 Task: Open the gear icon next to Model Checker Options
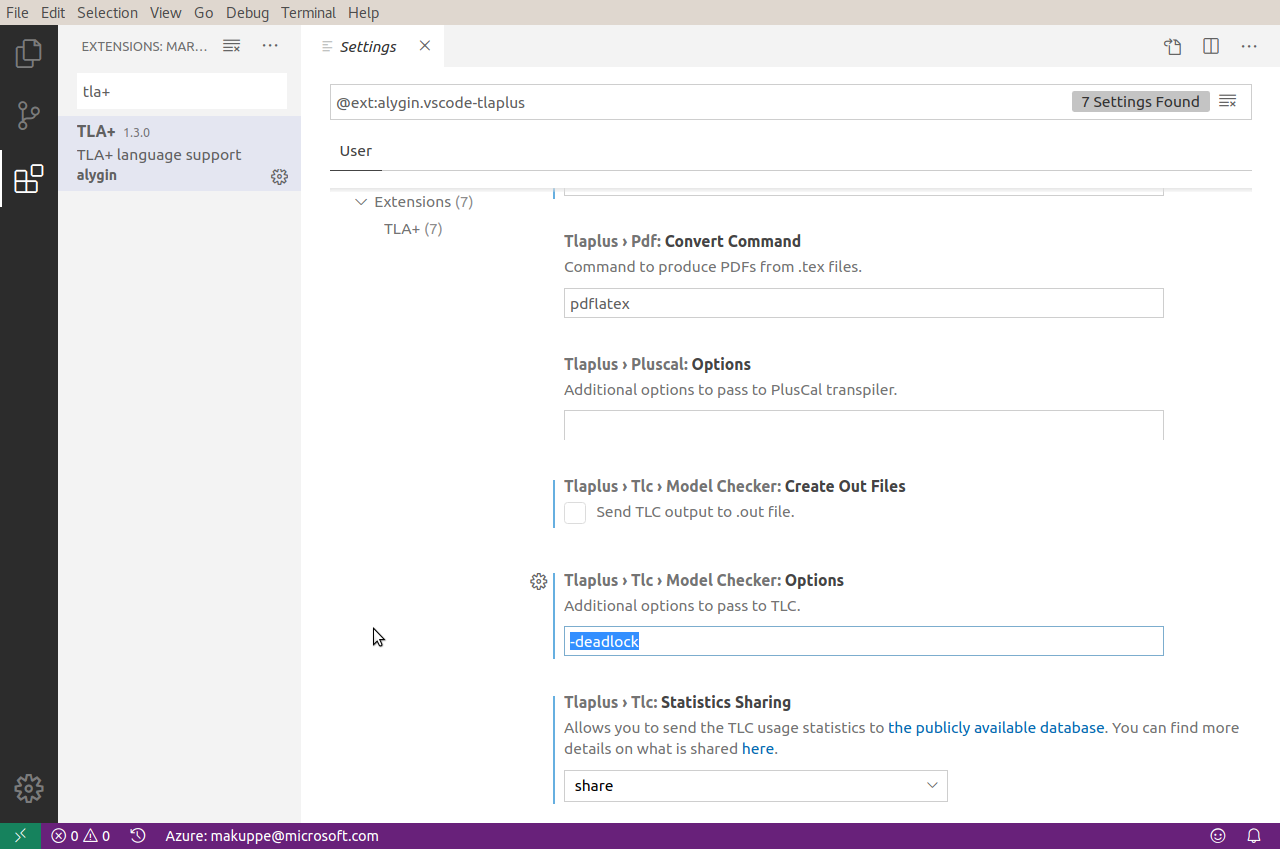click(x=539, y=581)
